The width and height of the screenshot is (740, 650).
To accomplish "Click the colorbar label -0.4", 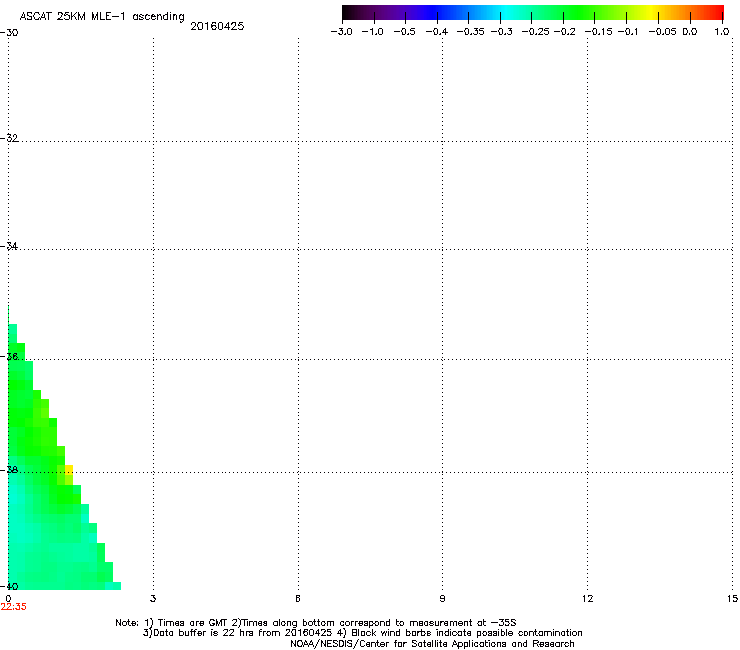I will coord(437,32).
